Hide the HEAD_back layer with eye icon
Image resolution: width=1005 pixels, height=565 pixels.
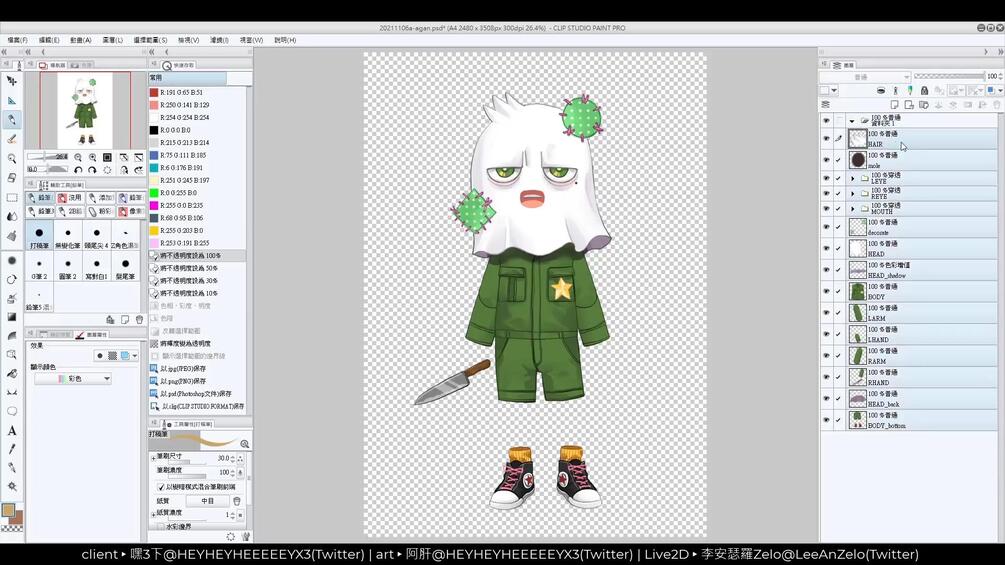826,398
